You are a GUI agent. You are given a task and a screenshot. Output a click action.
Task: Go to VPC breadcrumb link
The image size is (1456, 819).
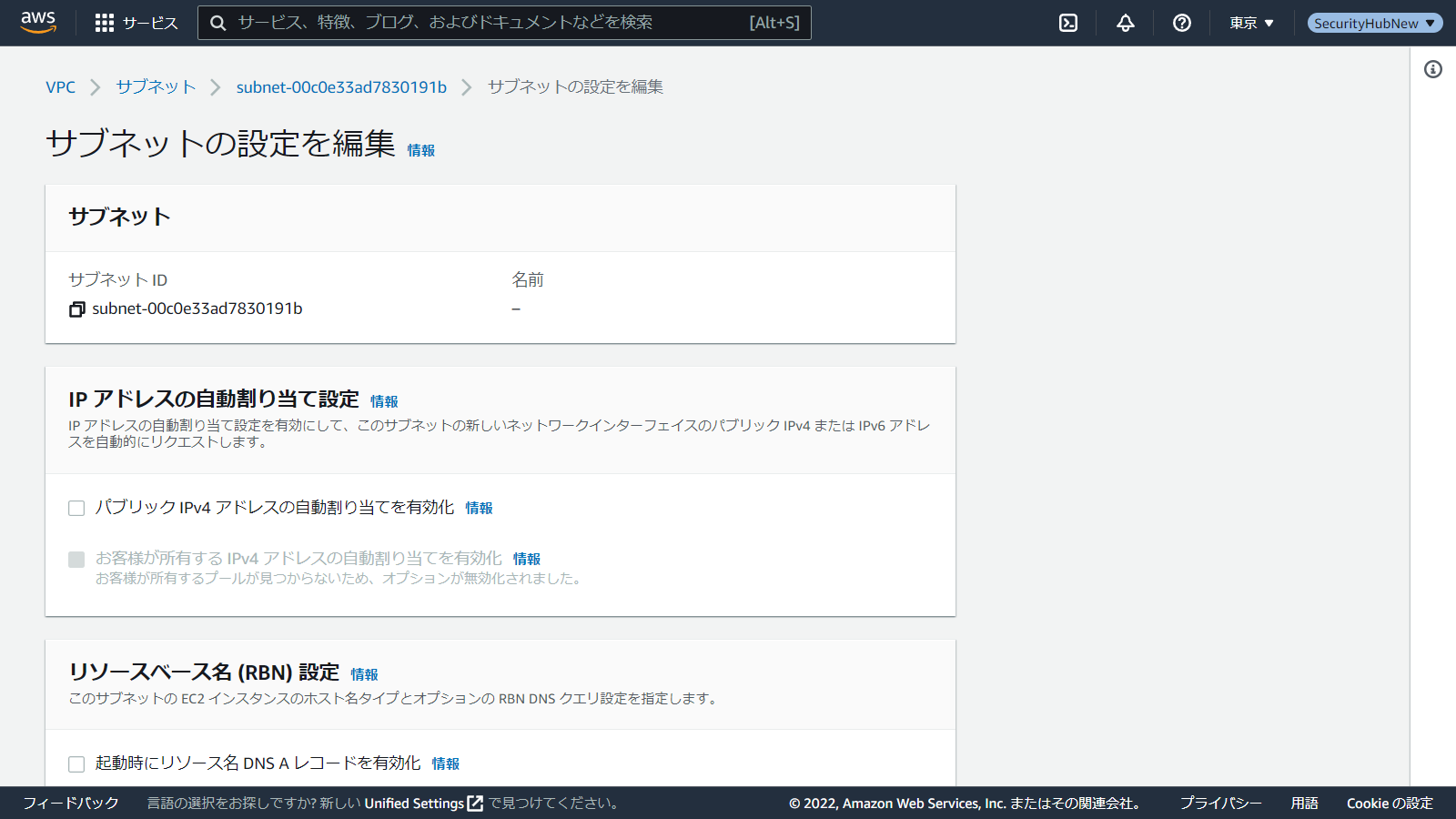click(60, 87)
